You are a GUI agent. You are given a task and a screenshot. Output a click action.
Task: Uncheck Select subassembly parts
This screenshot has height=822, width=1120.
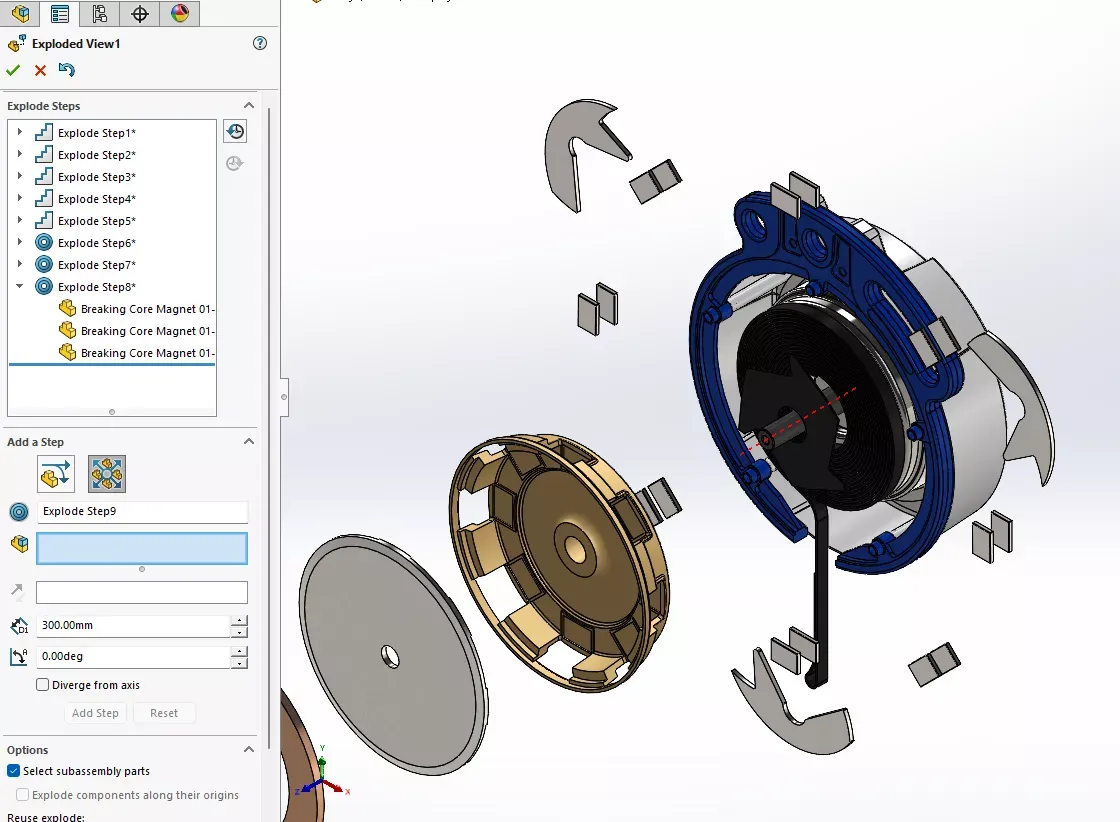[12, 771]
